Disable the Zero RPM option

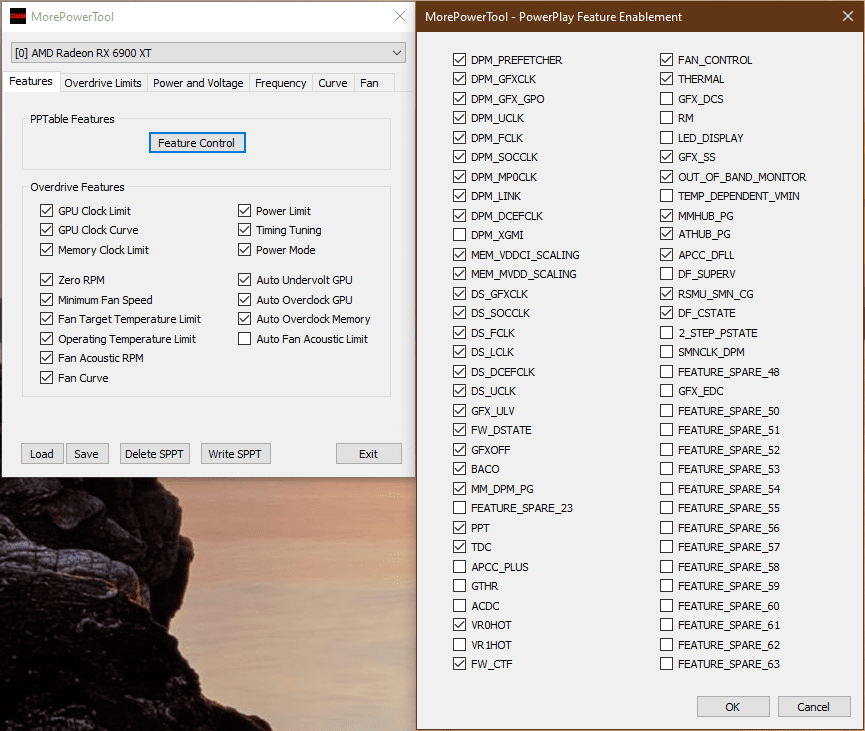[x=46, y=280]
